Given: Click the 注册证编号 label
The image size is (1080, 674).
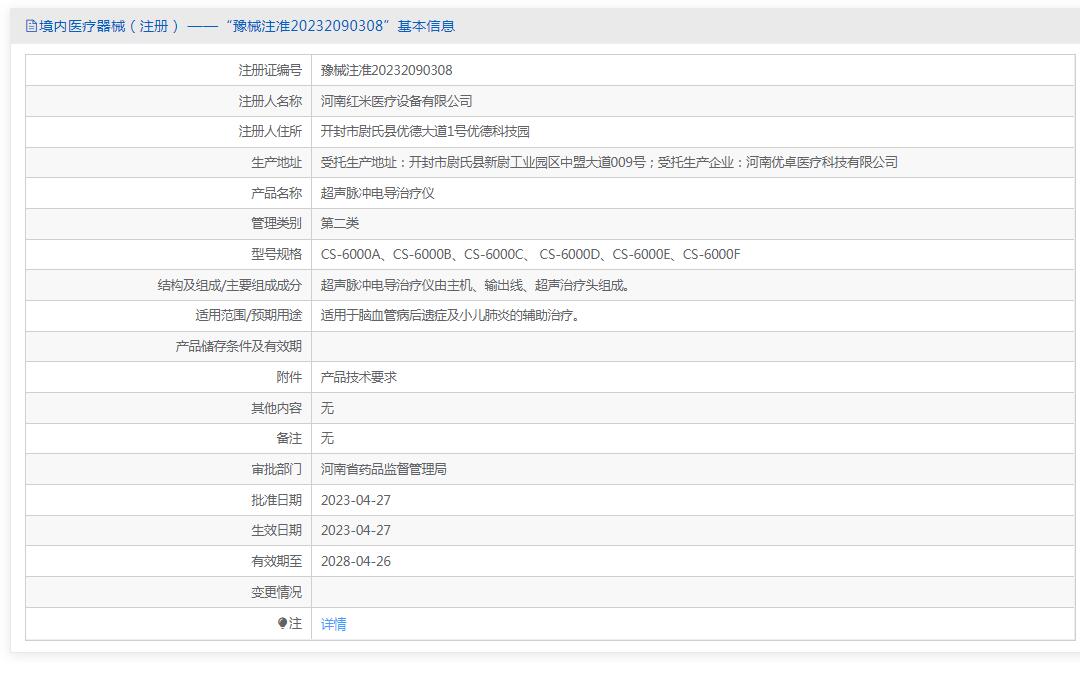Looking at the screenshot, I should coord(270,70).
